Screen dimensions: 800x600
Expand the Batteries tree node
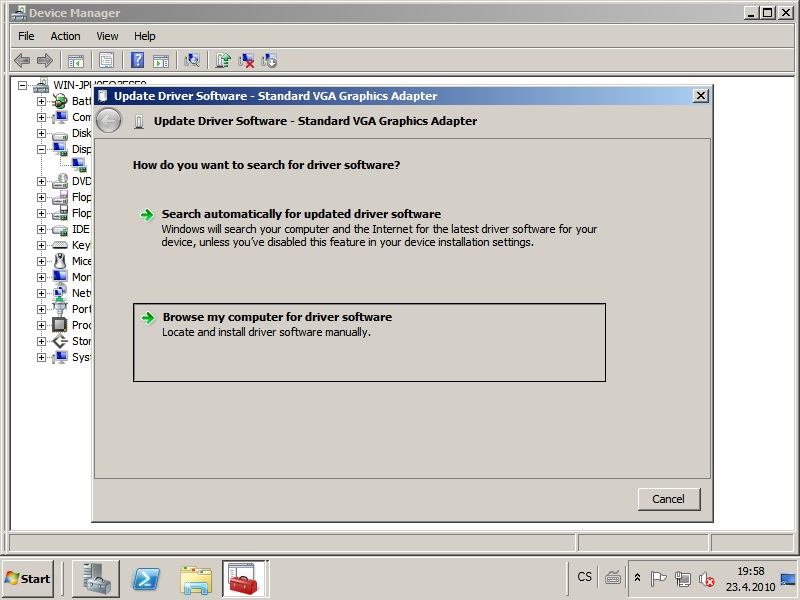coord(42,101)
